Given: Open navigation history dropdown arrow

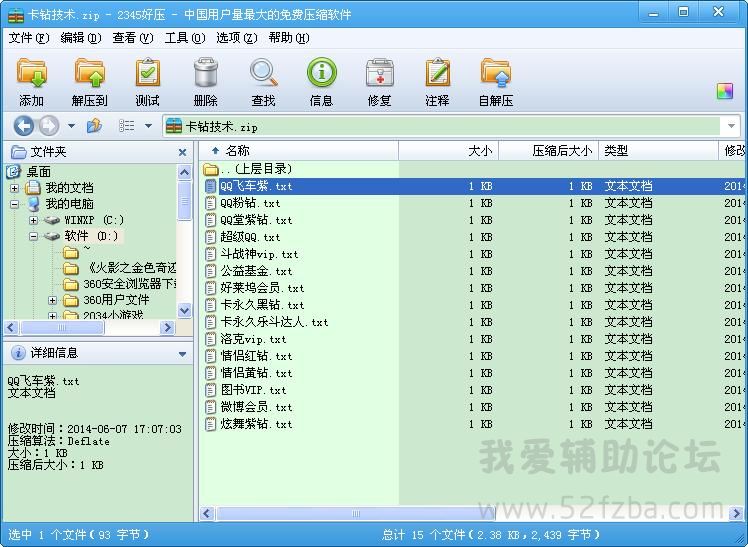Looking at the screenshot, I should pos(72,126).
